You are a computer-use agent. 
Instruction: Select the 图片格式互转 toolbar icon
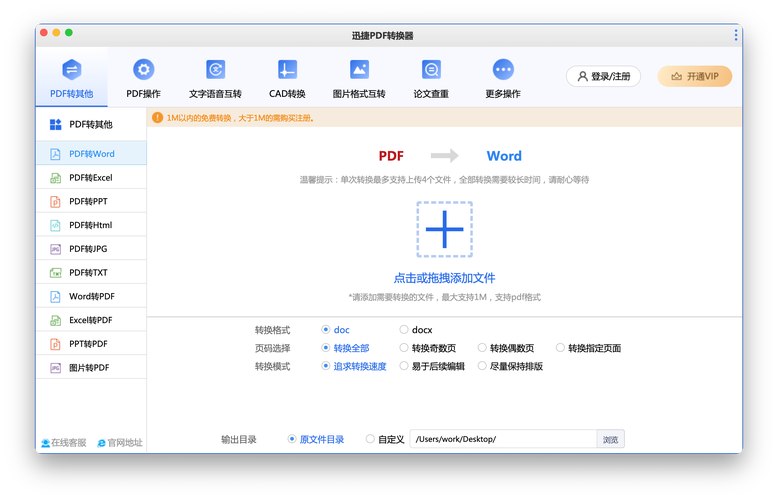[x=359, y=69]
